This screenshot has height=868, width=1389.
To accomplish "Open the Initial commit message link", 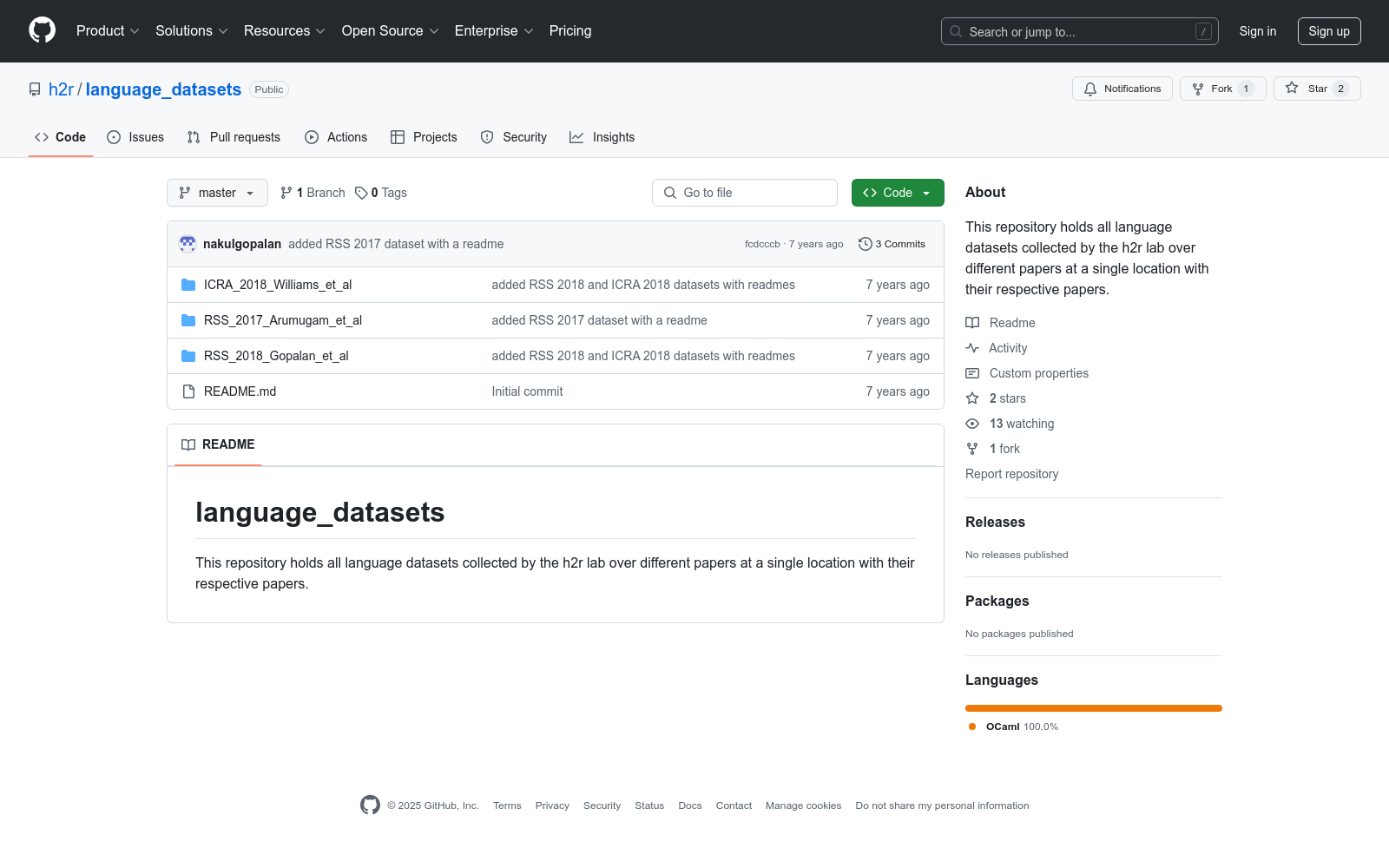I will (x=527, y=391).
